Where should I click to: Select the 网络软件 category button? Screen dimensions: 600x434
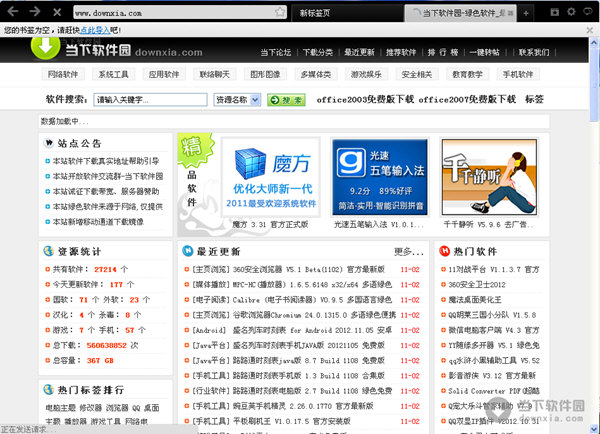tap(63, 74)
